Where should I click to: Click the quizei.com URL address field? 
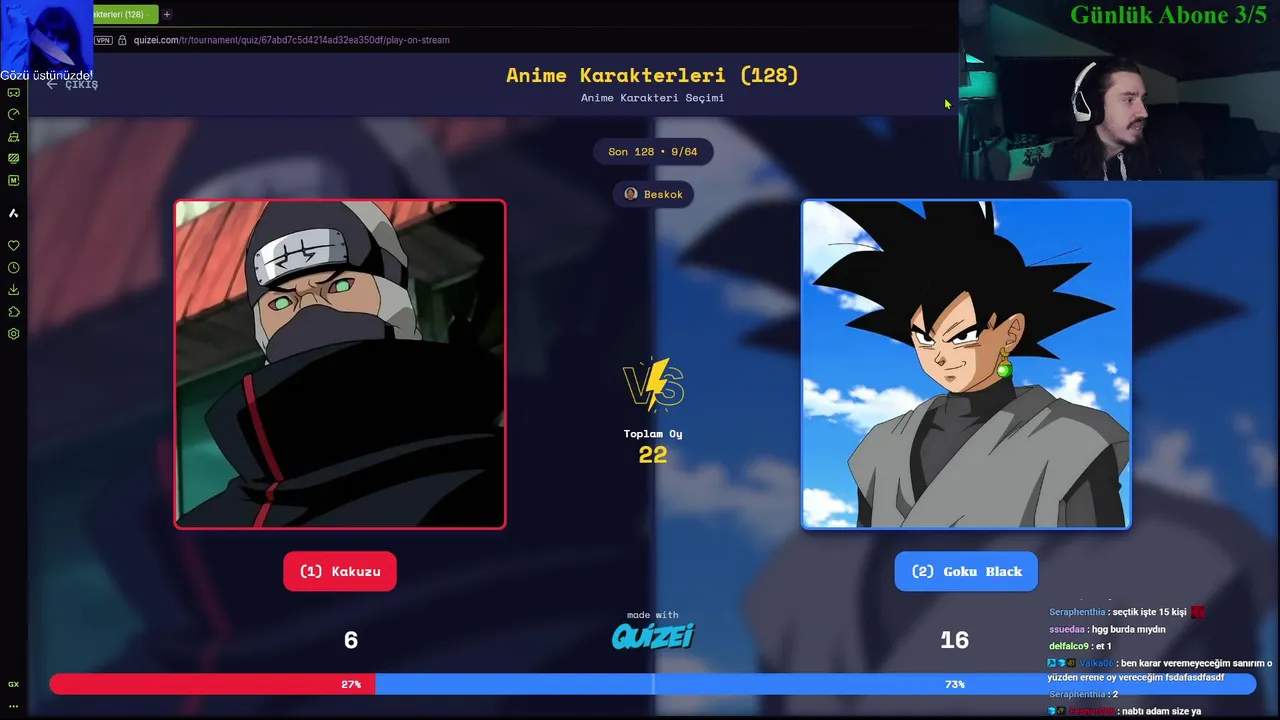(x=292, y=40)
